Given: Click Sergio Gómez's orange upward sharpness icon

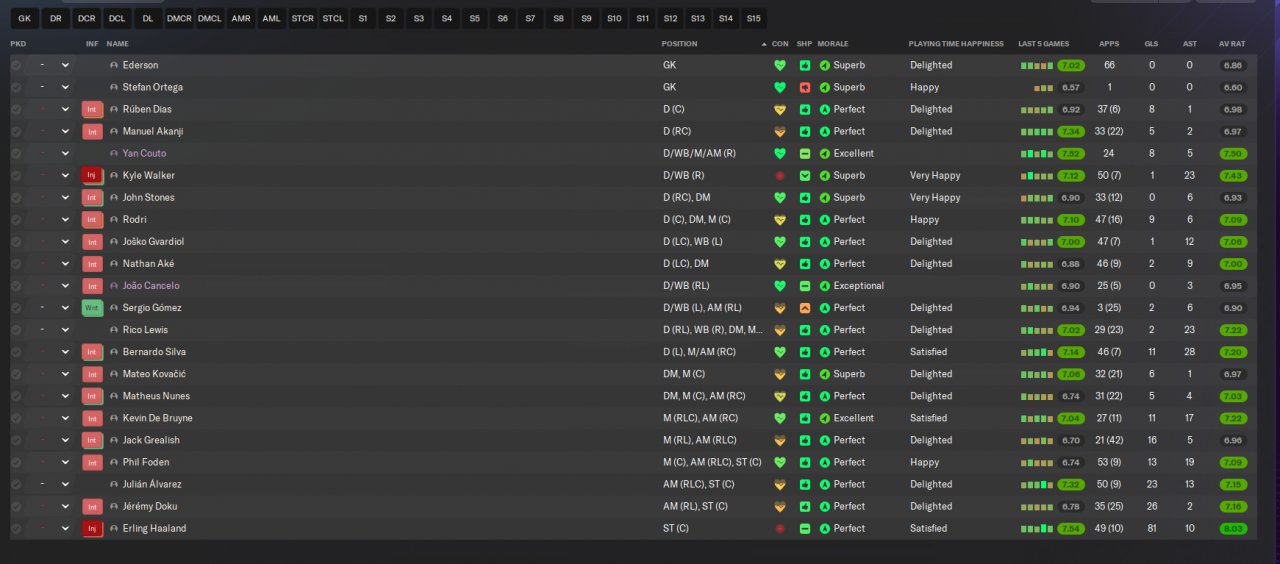Looking at the screenshot, I should pos(805,308).
